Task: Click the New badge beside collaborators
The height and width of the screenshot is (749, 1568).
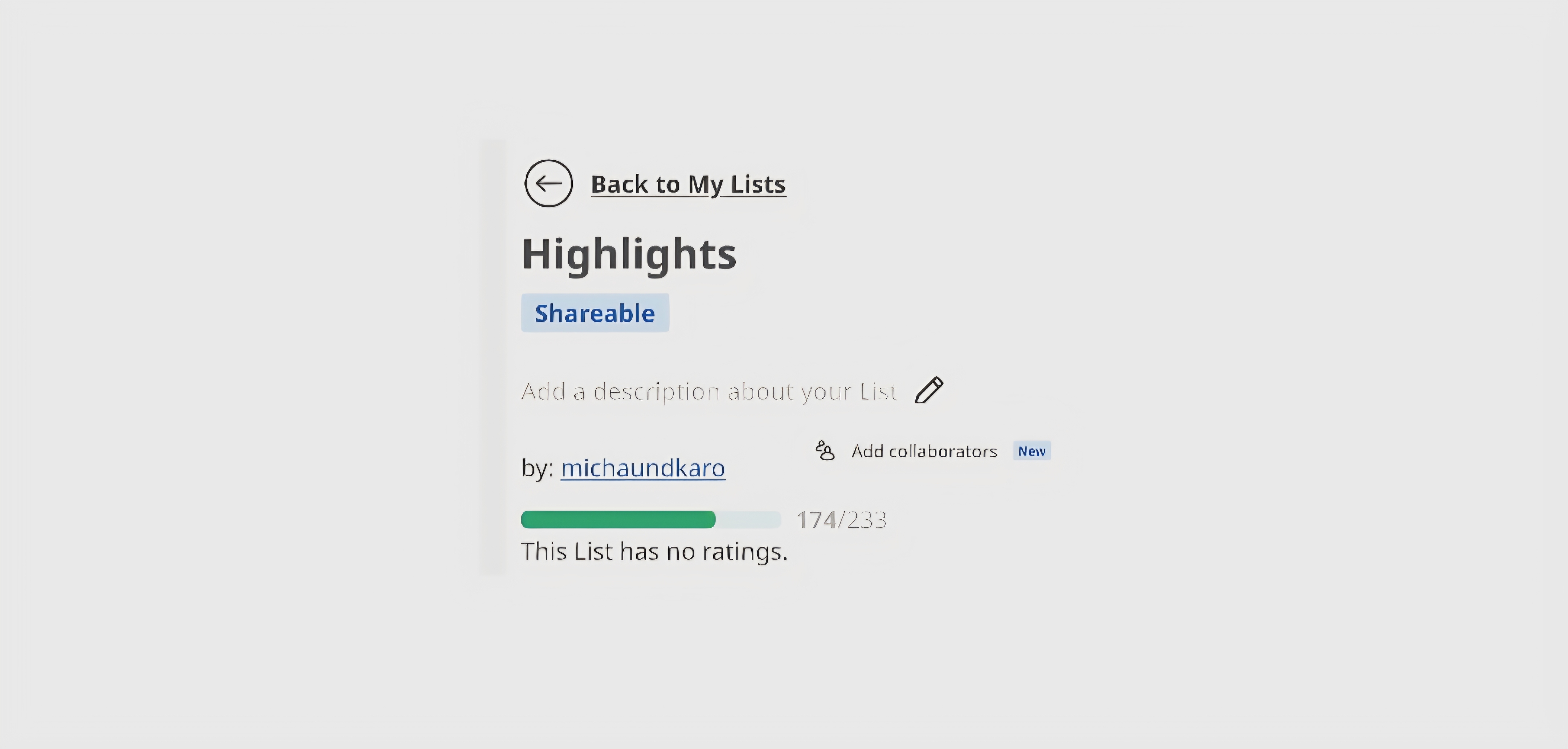Action: (x=1032, y=451)
